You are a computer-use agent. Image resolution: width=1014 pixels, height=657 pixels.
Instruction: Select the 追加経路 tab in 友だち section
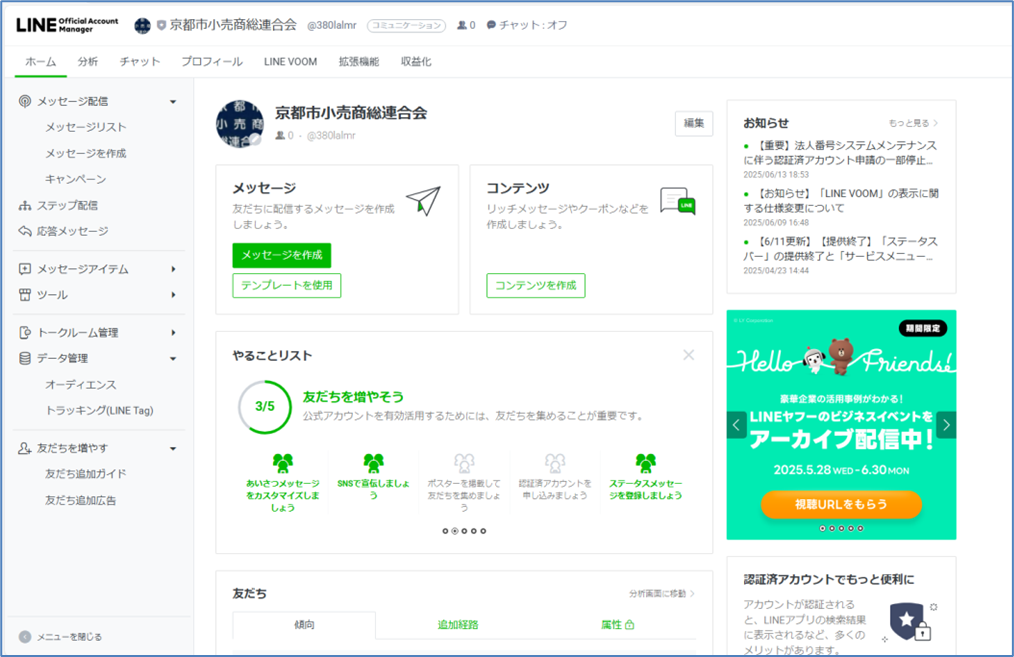[458, 625]
